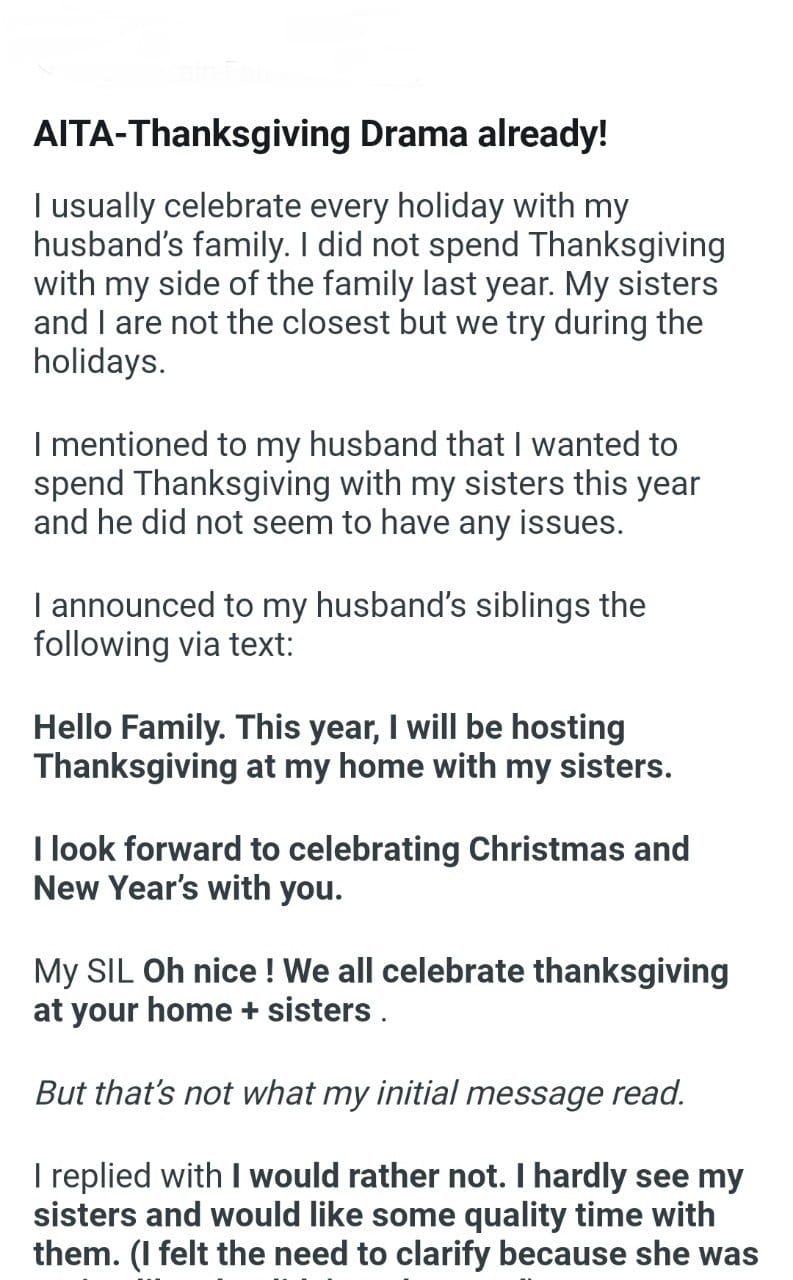Click the faded subreddit name in header

(230, 72)
